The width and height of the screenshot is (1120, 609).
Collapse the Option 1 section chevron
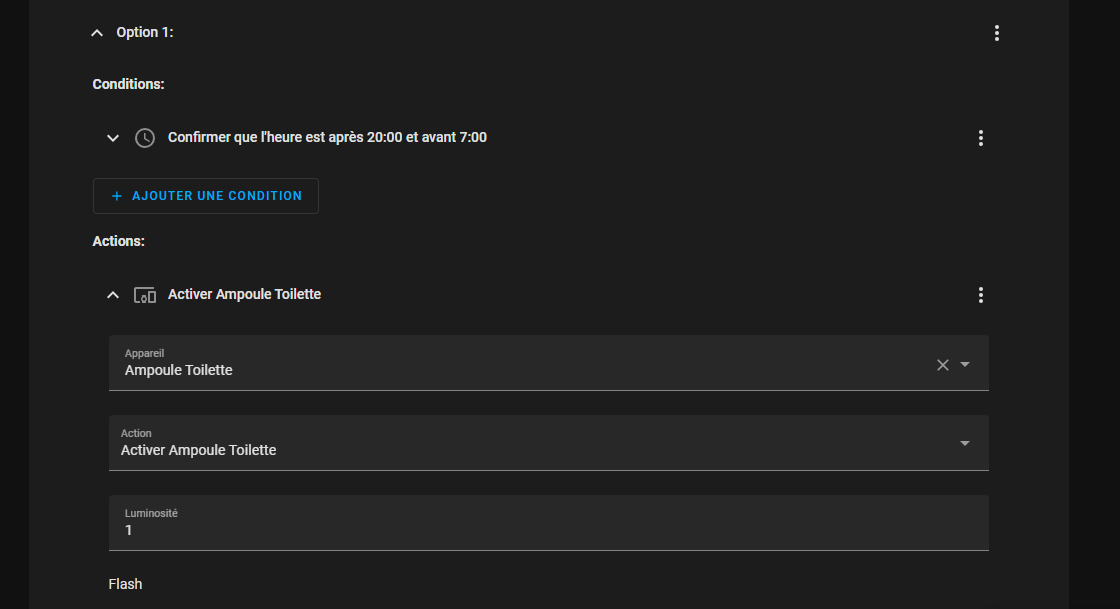97,33
